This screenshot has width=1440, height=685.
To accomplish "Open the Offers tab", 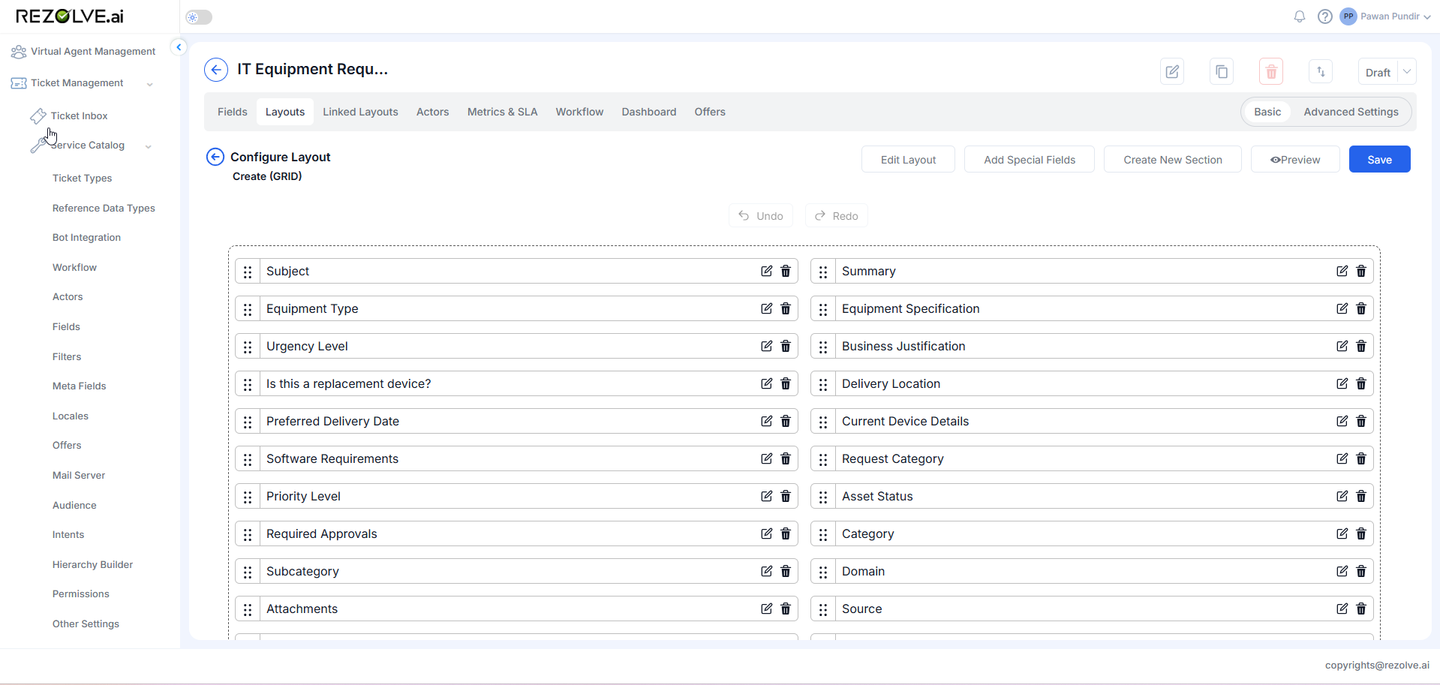I will [x=710, y=112].
